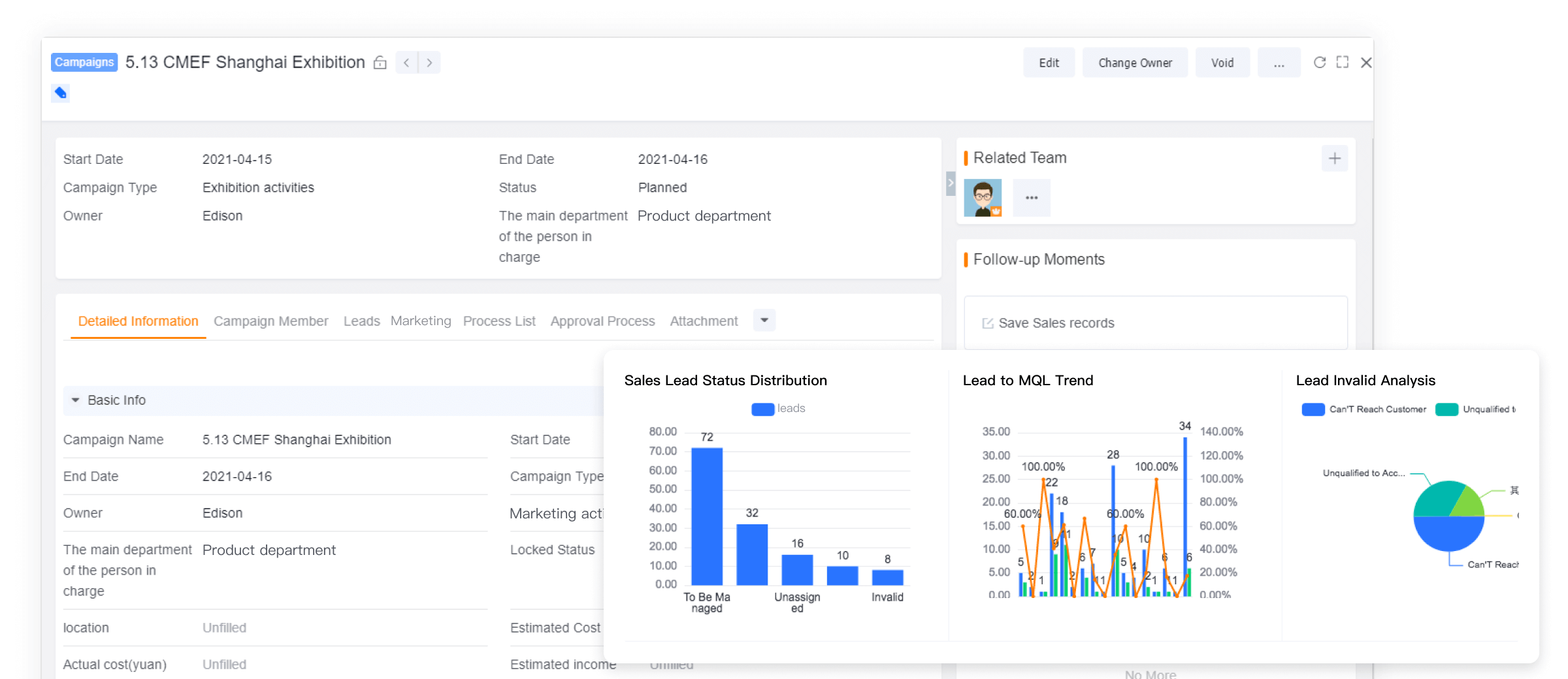Click the teal Unqualified pie slice
The width and height of the screenshot is (1568, 679).
pos(1435,501)
